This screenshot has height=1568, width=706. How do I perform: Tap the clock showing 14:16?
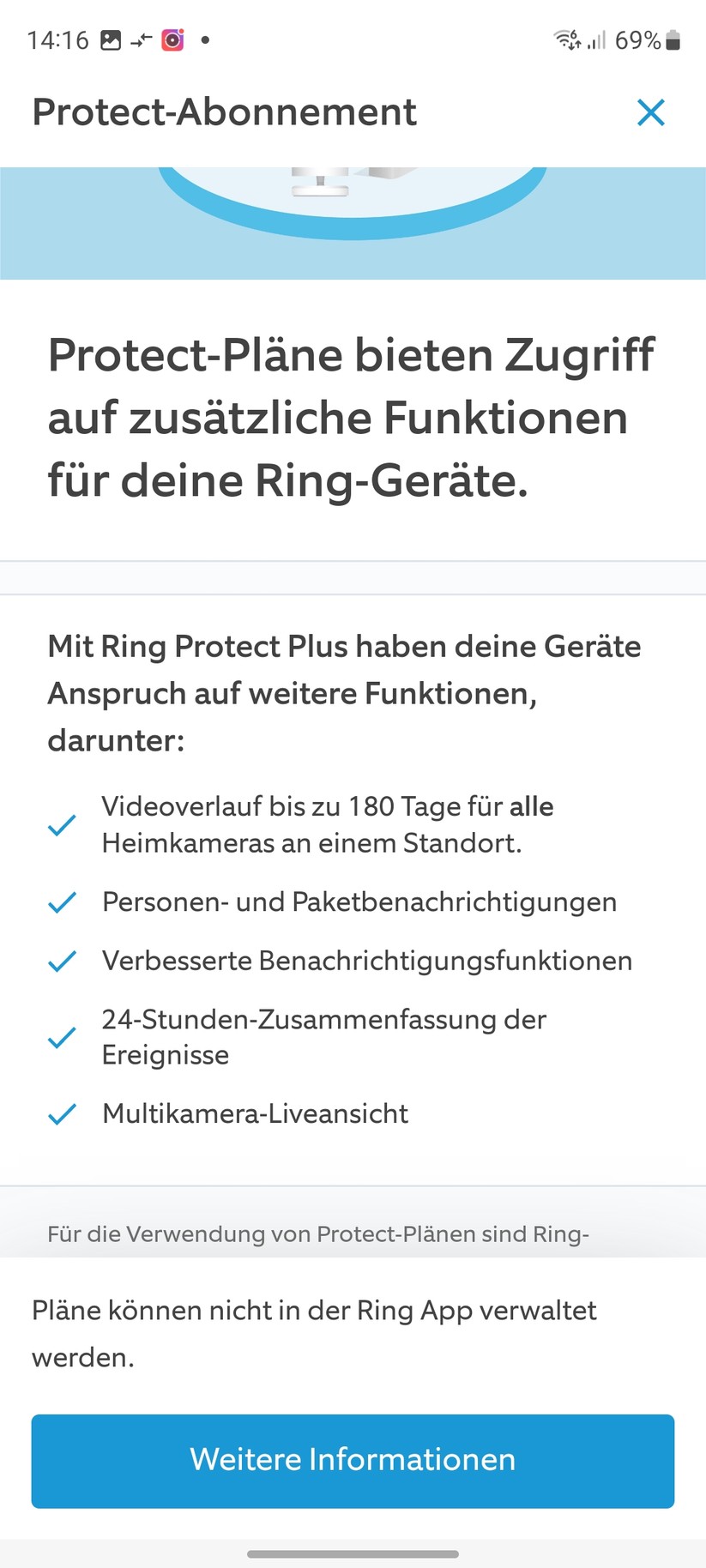point(57,39)
